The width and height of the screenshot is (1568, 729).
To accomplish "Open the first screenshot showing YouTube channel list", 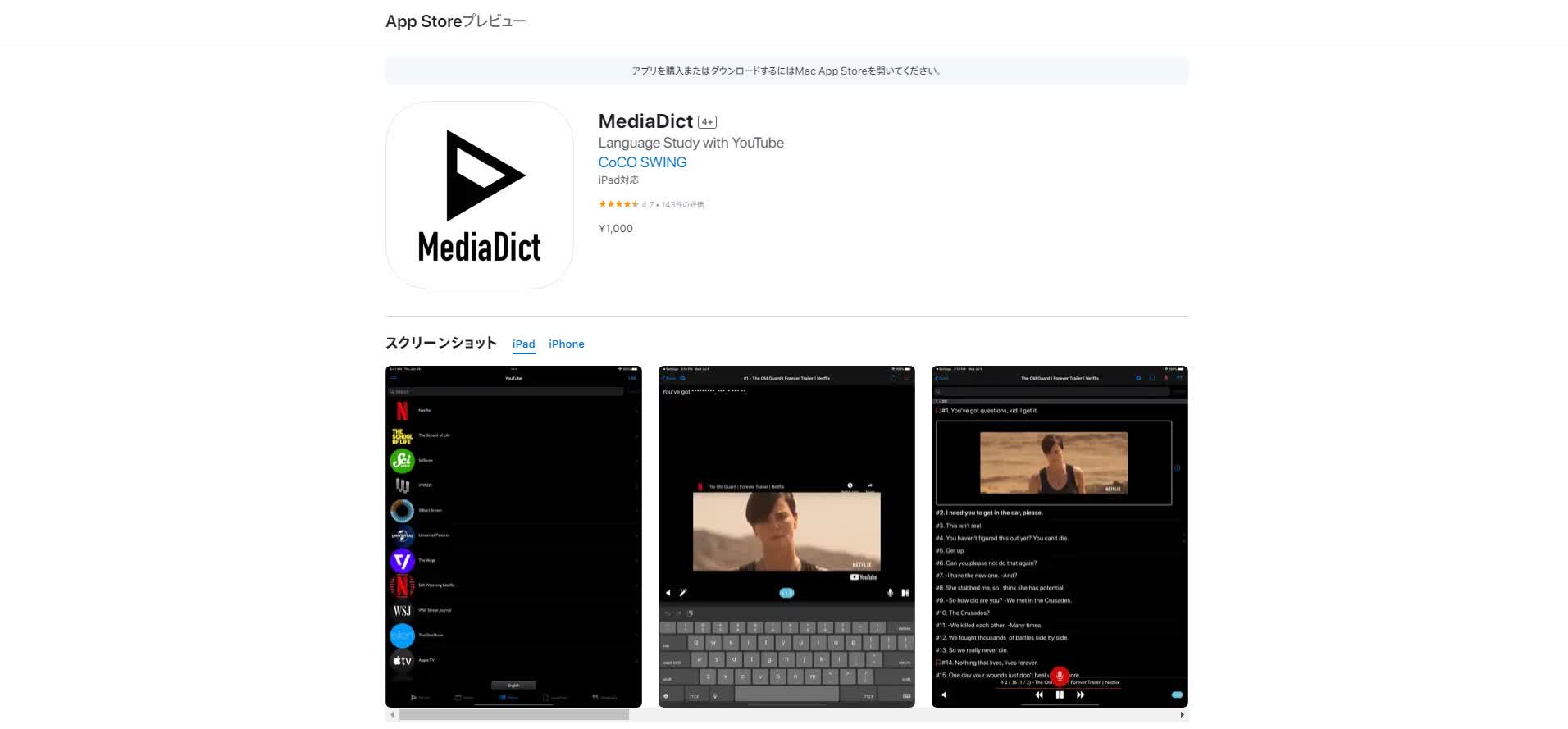I will click(513, 536).
